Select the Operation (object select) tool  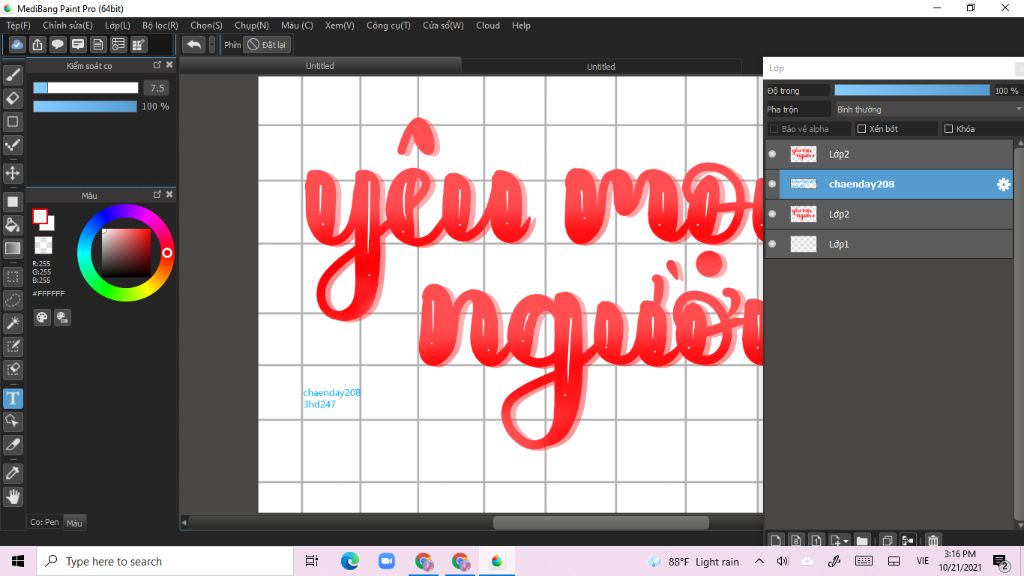point(12,421)
